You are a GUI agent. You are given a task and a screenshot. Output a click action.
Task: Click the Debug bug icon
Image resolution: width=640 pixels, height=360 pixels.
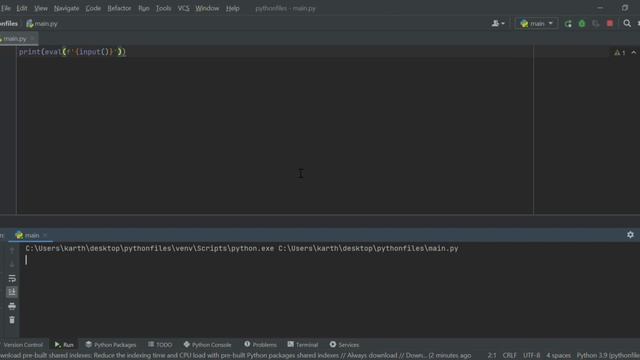click(582, 24)
